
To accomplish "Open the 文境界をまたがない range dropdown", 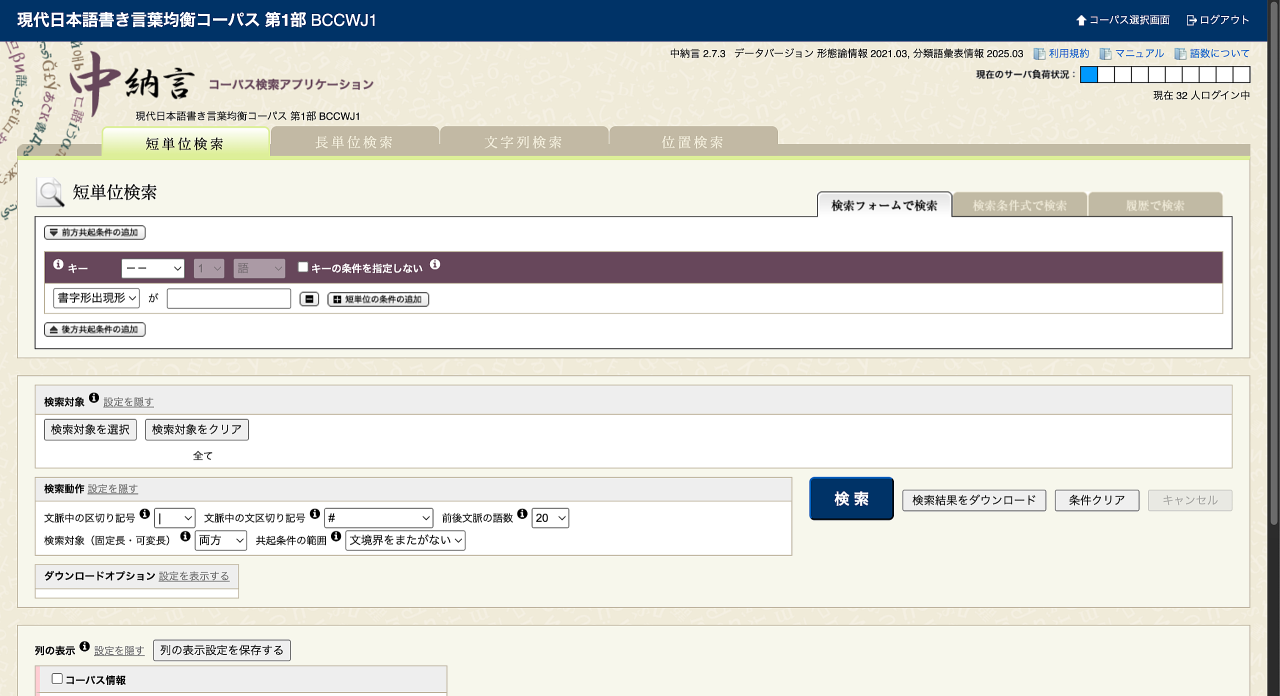I will click(x=405, y=541).
